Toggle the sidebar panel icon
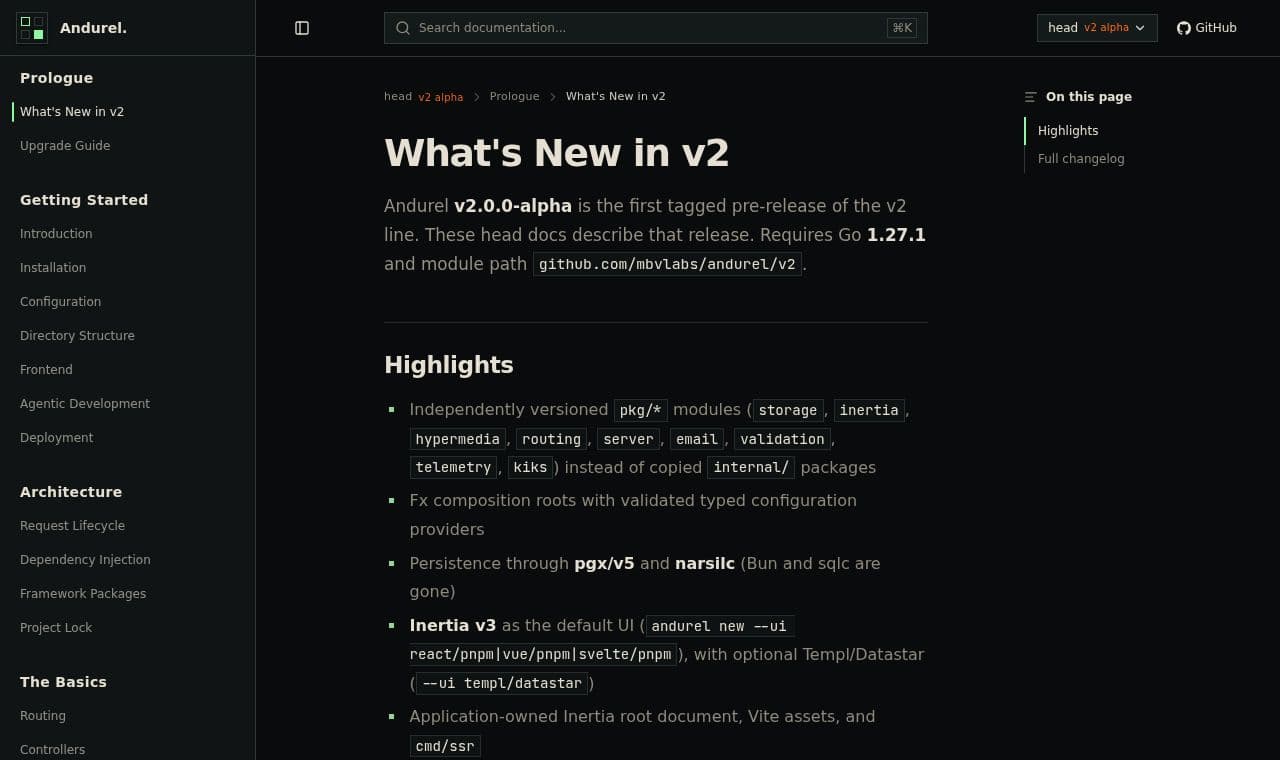Image resolution: width=1280 pixels, height=760 pixels. click(302, 28)
